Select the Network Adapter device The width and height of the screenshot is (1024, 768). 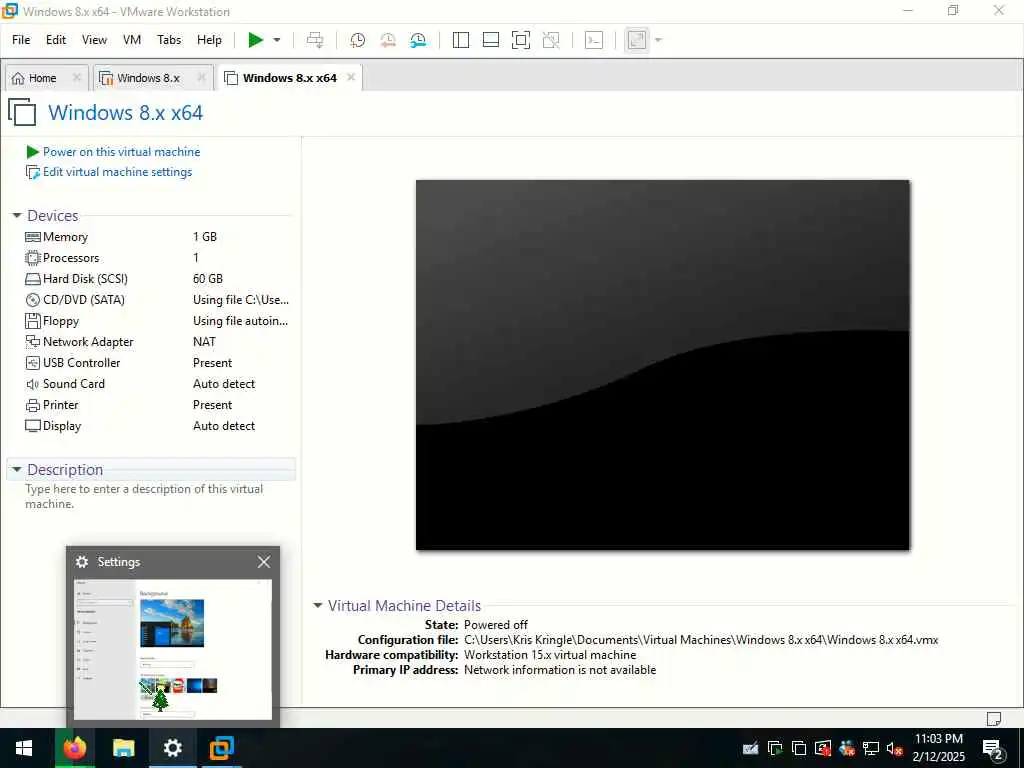pyautogui.click(x=157, y=342)
